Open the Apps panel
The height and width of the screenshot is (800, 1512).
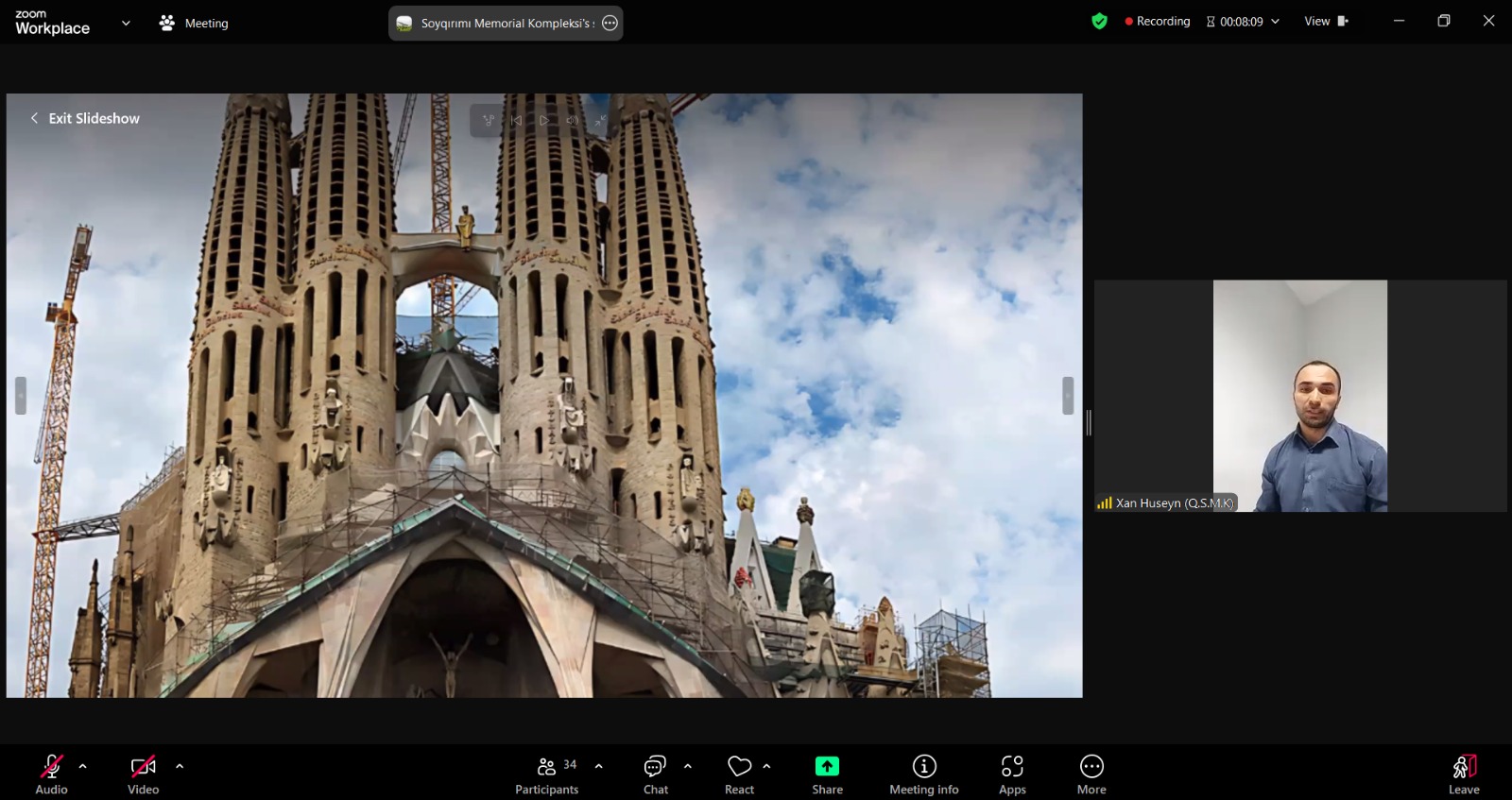(1012, 774)
